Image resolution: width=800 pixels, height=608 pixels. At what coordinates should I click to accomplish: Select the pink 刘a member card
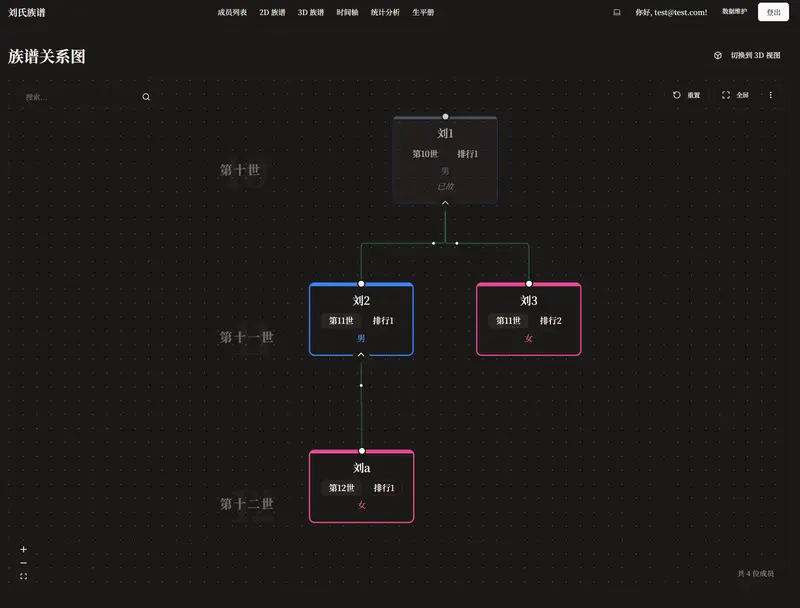(x=361, y=487)
